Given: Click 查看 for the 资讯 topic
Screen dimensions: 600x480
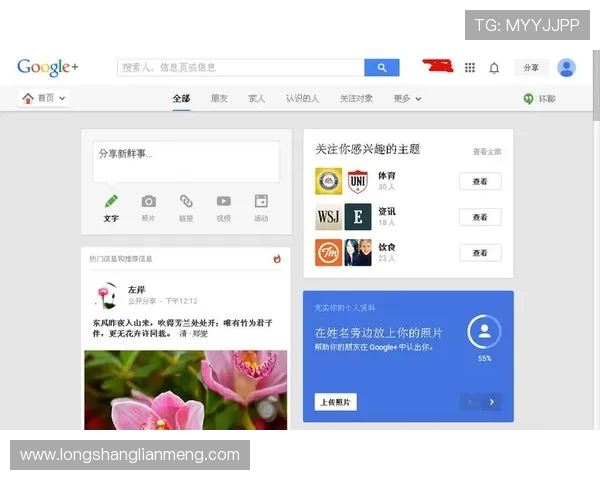Looking at the screenshot, I should pos(480,217).
